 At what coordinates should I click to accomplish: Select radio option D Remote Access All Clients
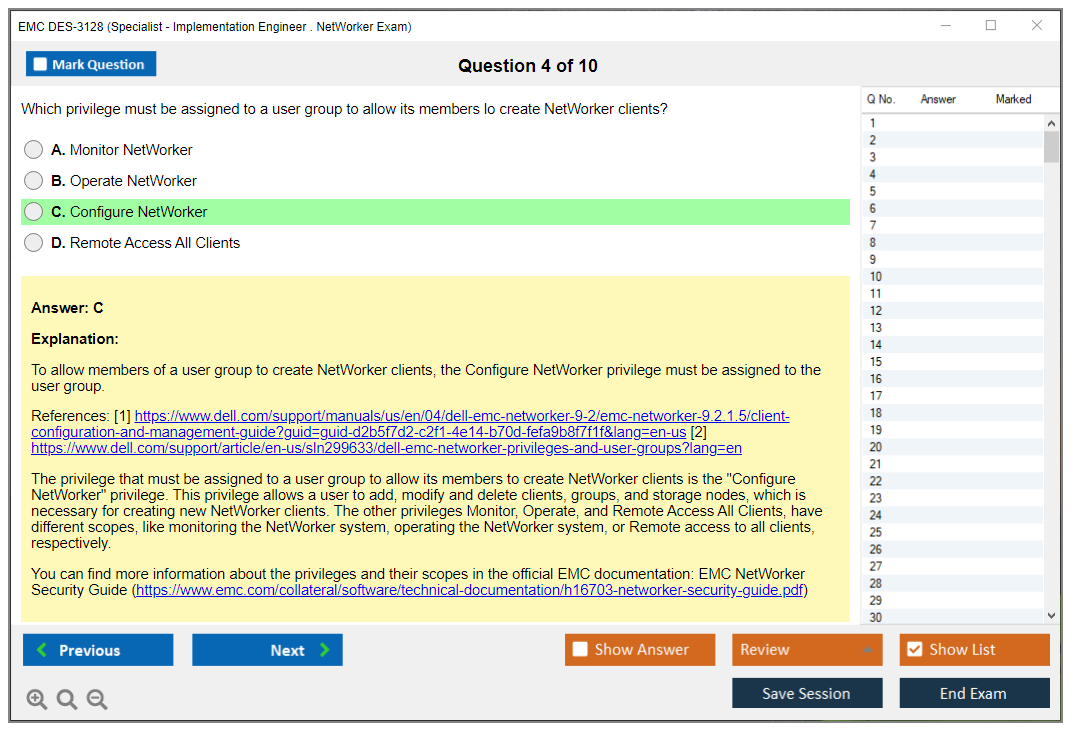[x=34, y=243]
